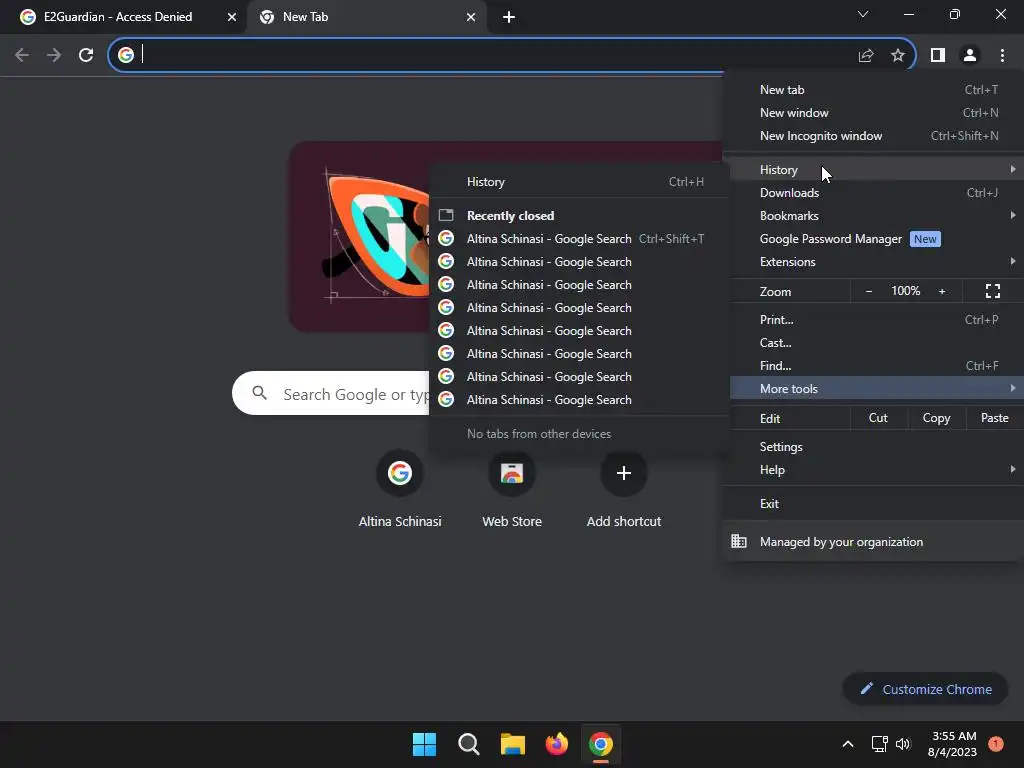Open full History with Ctrl+H entry

(x=579, y=182)
